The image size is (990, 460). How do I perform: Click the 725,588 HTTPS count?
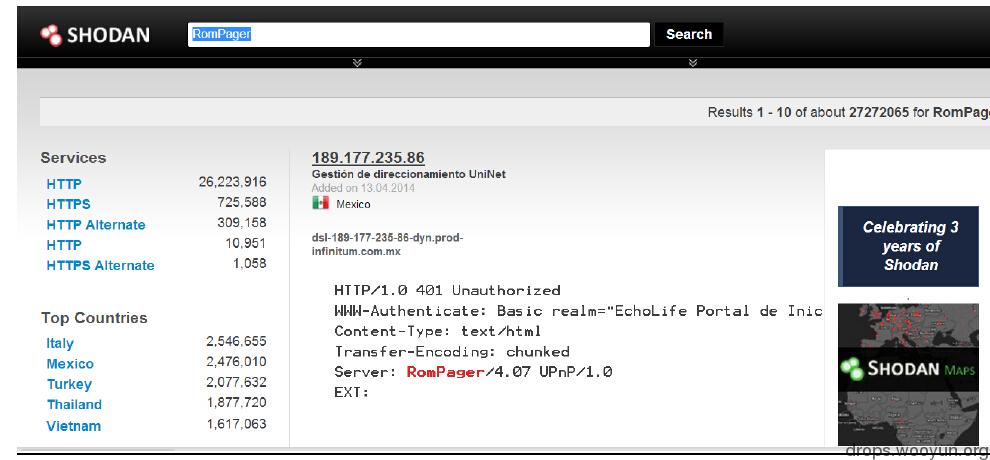[241, 203]
